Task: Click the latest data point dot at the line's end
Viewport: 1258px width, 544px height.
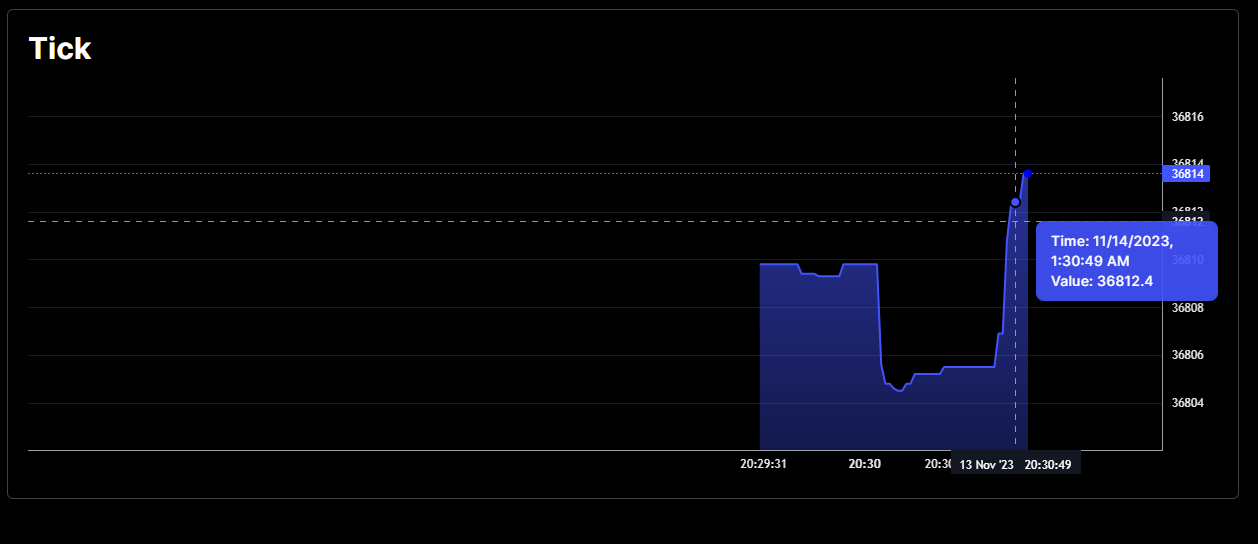Action: point(1027,174)
